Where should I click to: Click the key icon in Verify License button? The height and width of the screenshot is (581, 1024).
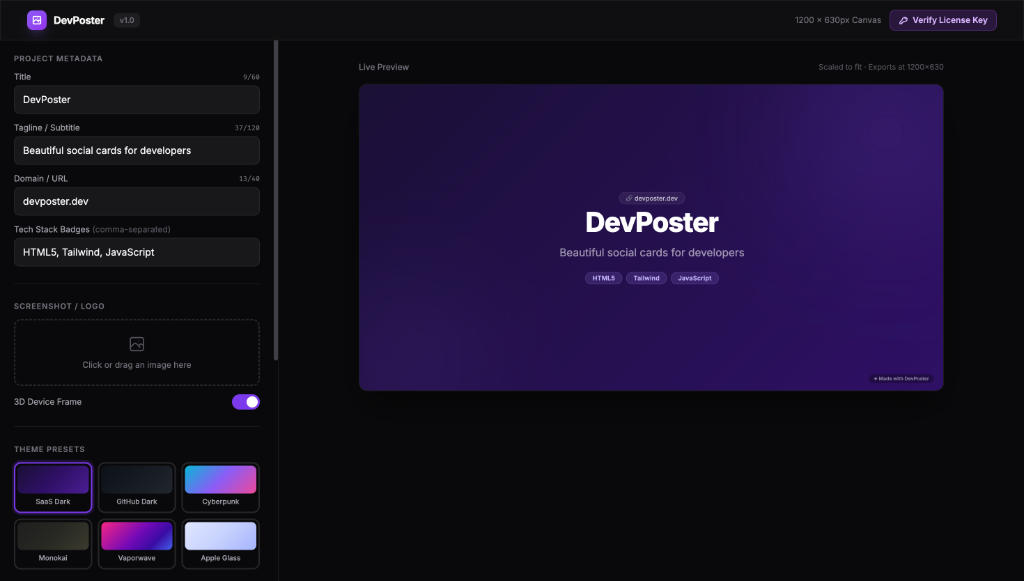[903, 20]
